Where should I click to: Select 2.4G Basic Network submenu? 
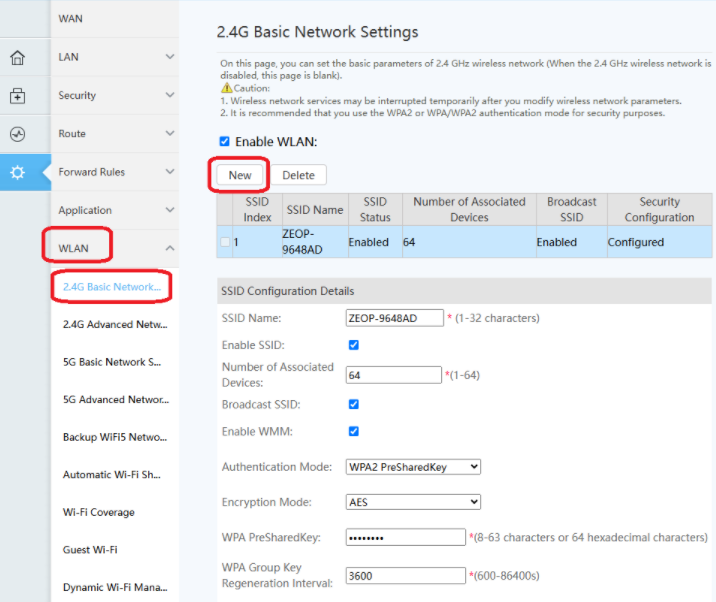[112, 287]
